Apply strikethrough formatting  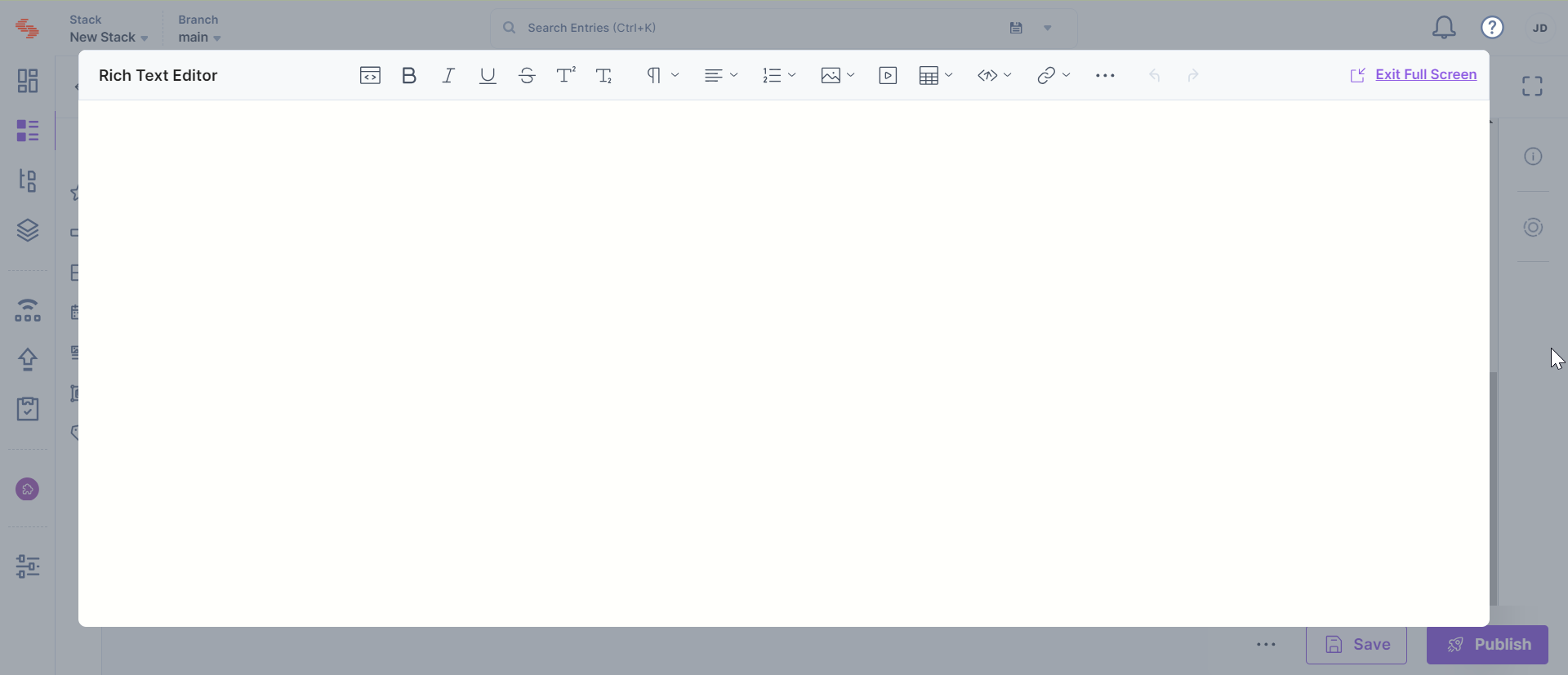pyautogui.click(x=527, y=76)
